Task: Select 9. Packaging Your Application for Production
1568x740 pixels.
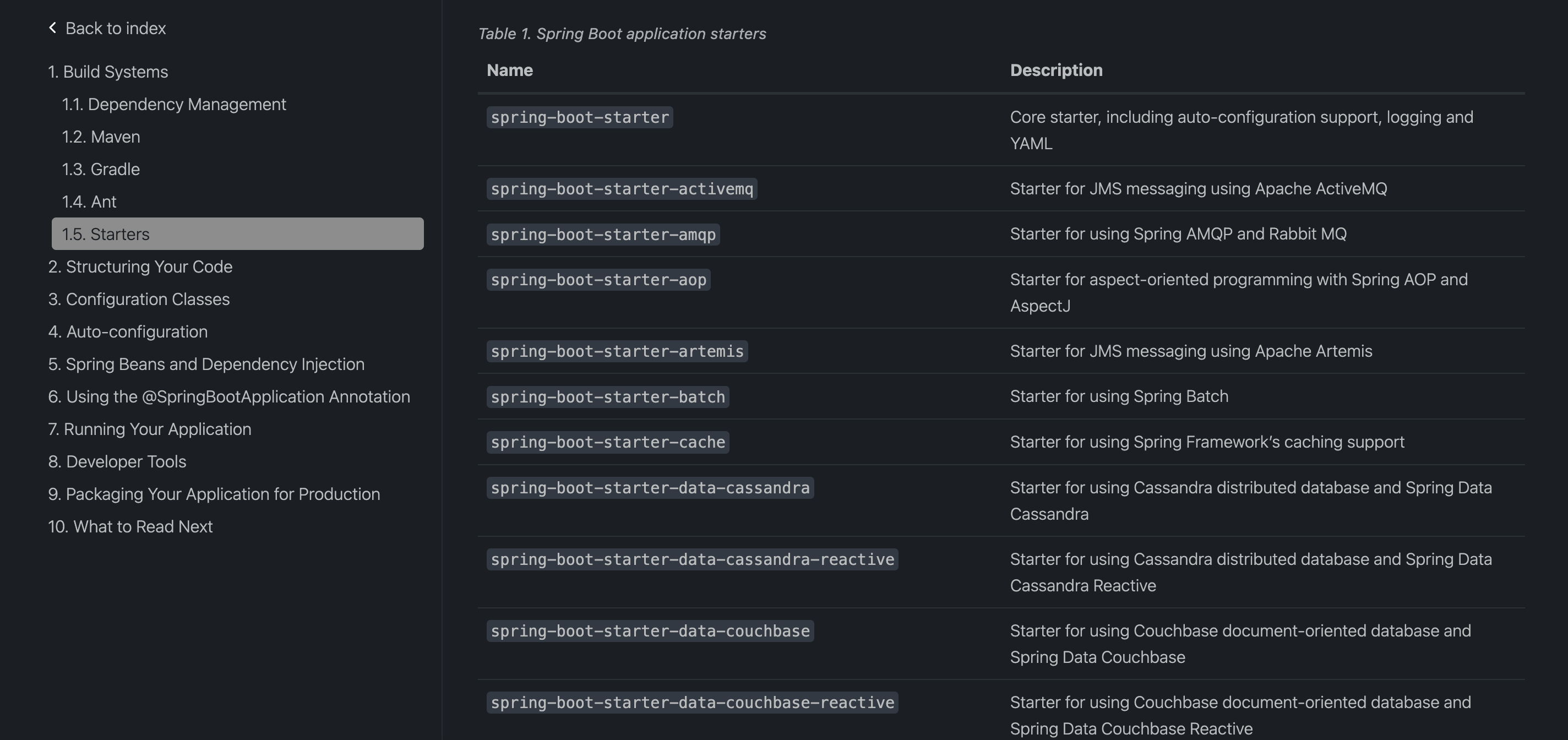Action: pyautogui.click(x=214, y=494)
